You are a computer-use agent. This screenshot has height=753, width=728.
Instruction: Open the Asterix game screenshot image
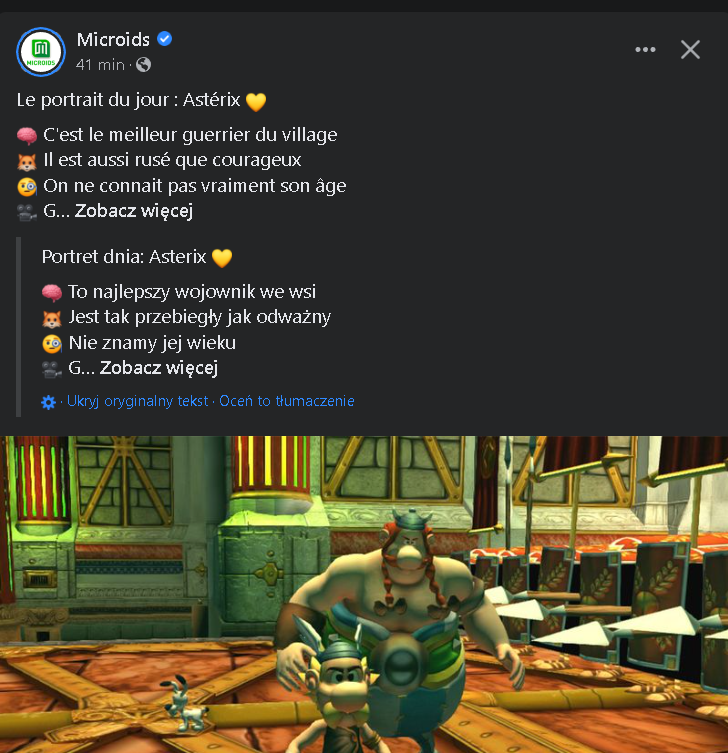pos(364,595)
